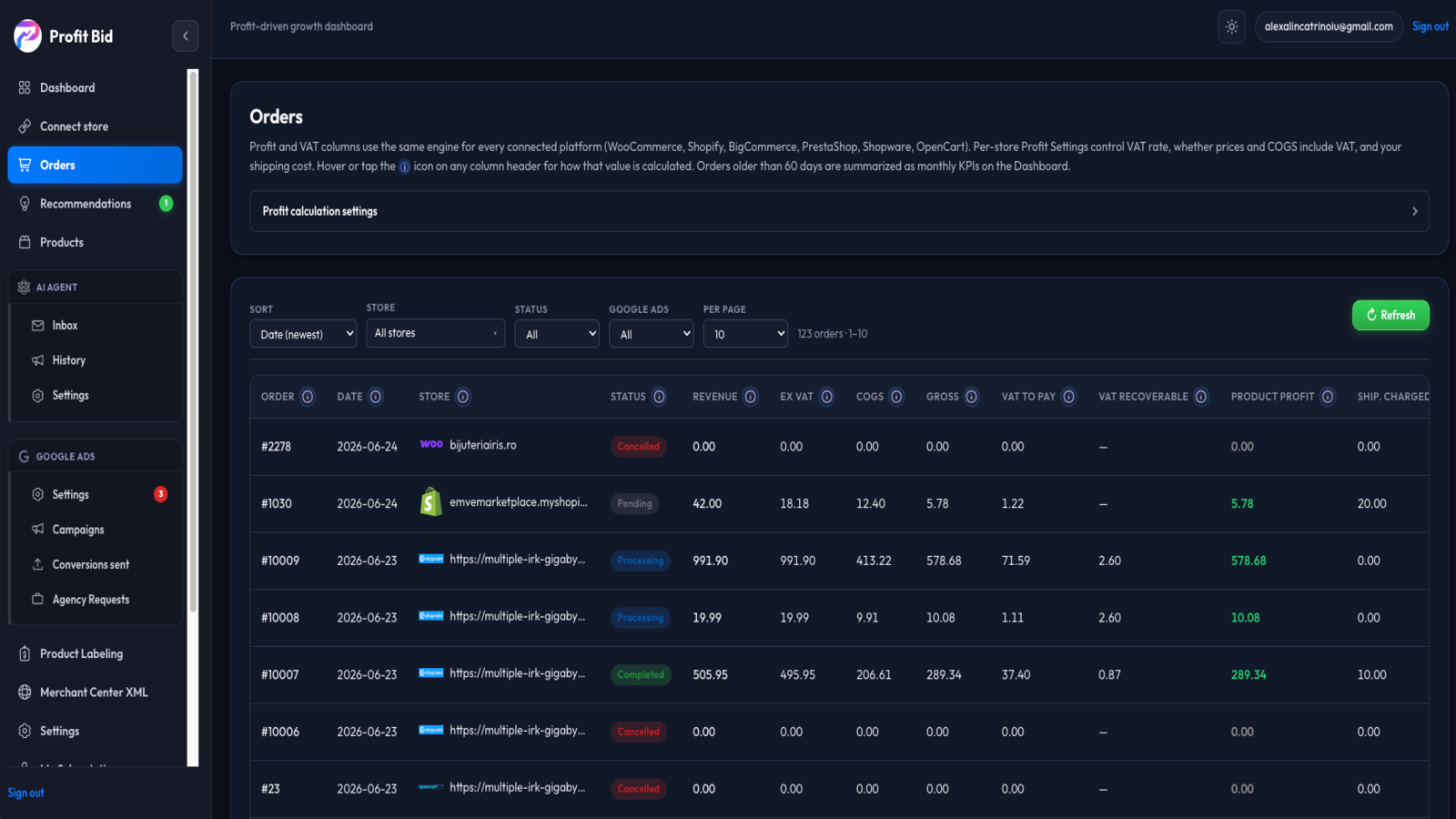Open the Per Page dropdown set to 10
This screenshot has height=819, width=1456.
(x=745, y=334)
